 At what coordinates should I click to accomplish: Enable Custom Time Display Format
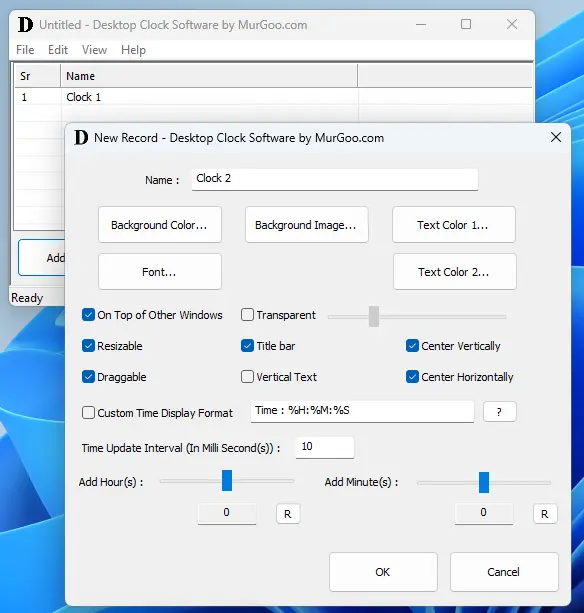[x=88, y=412]
